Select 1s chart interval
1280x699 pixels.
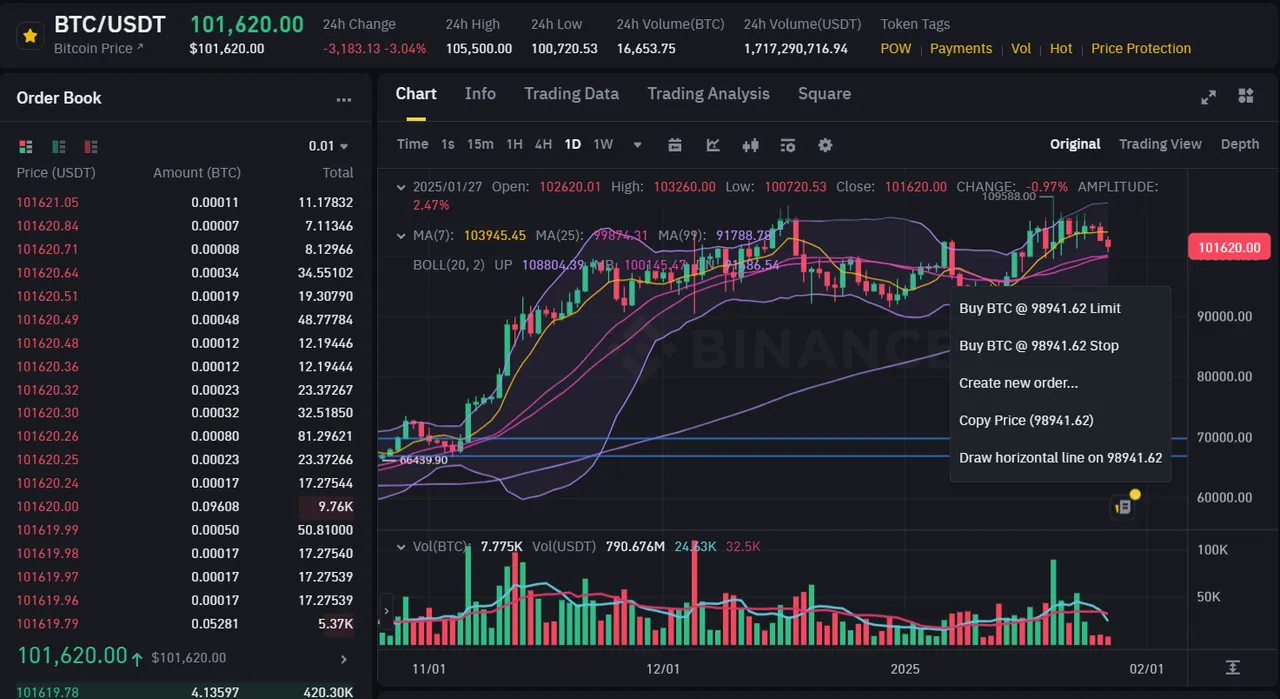(x=448, y=144)
